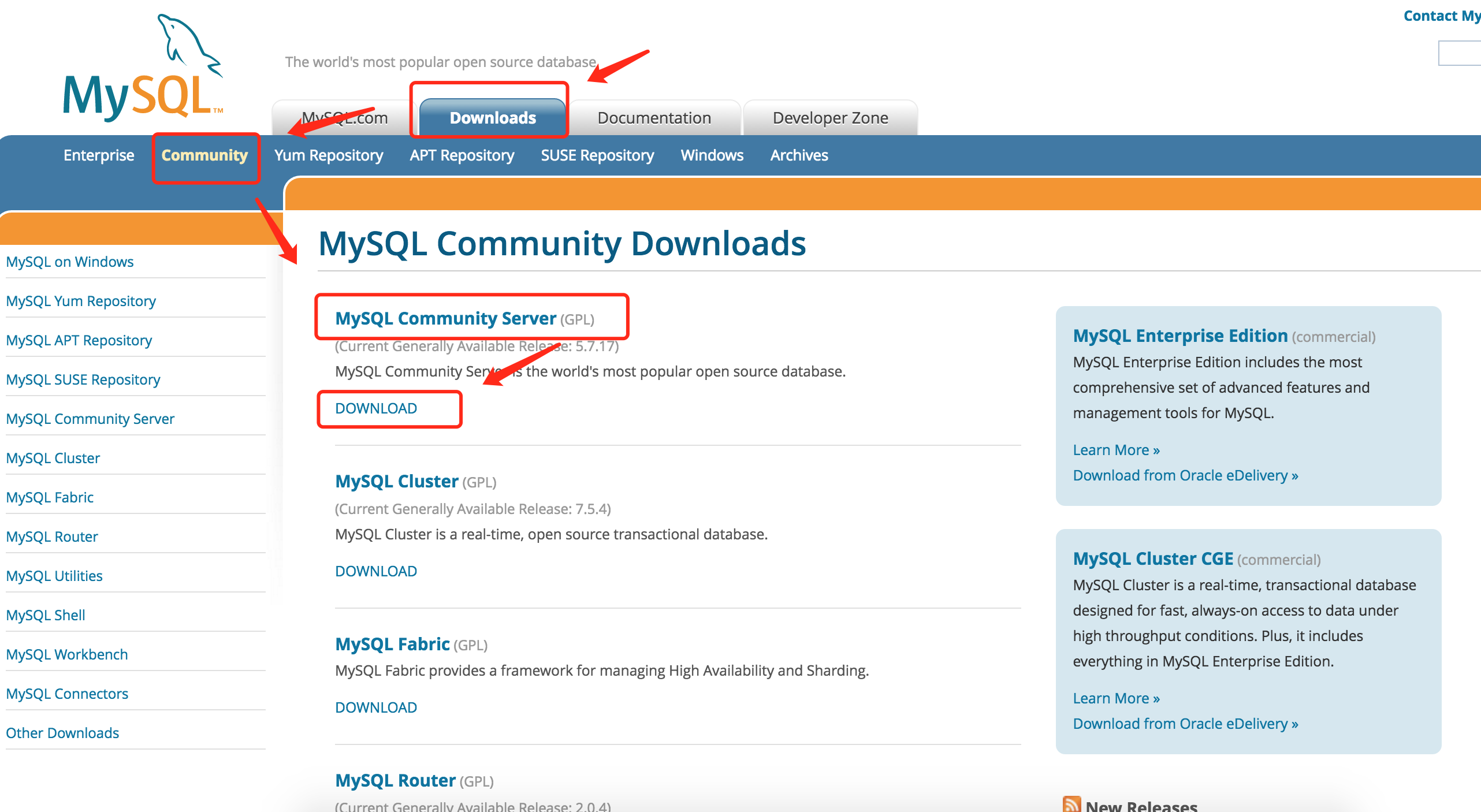1481x812 pixels.
Task: Click Oracle eDelivery link under Cluster CGE
Action: 1185,724
